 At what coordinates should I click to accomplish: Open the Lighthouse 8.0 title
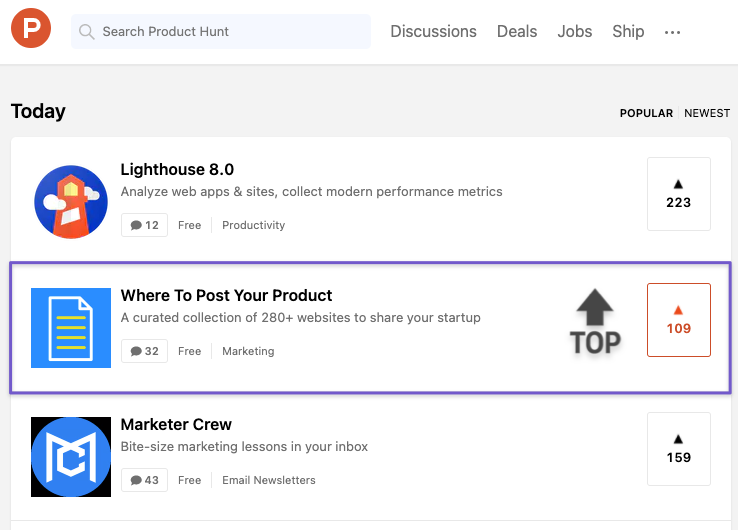[177, 169]
